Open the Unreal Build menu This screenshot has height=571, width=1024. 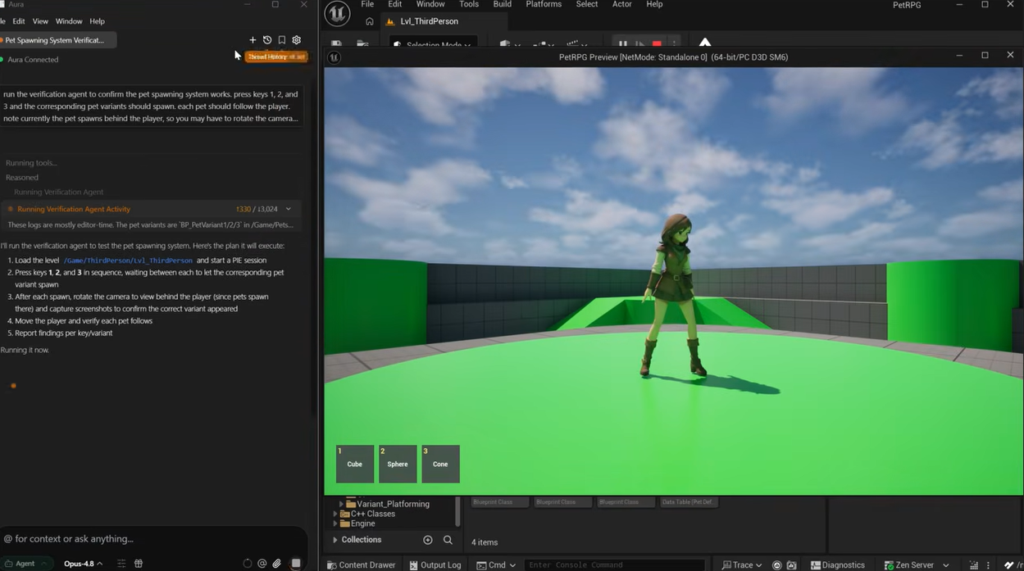[x=502, y=4]
